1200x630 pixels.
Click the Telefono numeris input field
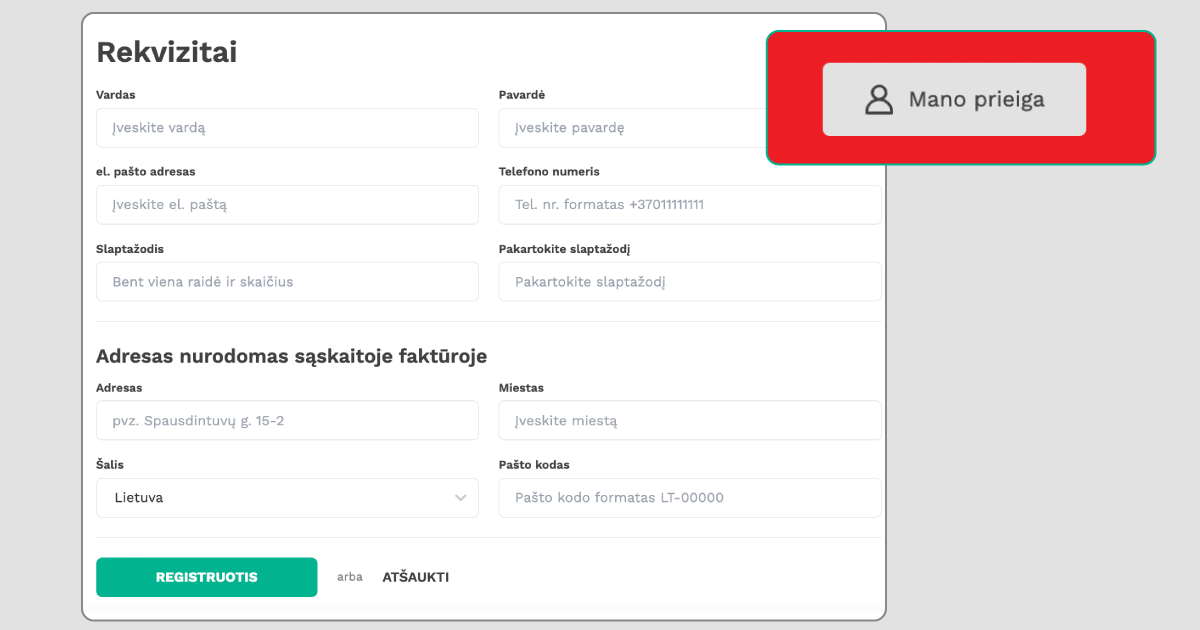pos(690,205)
